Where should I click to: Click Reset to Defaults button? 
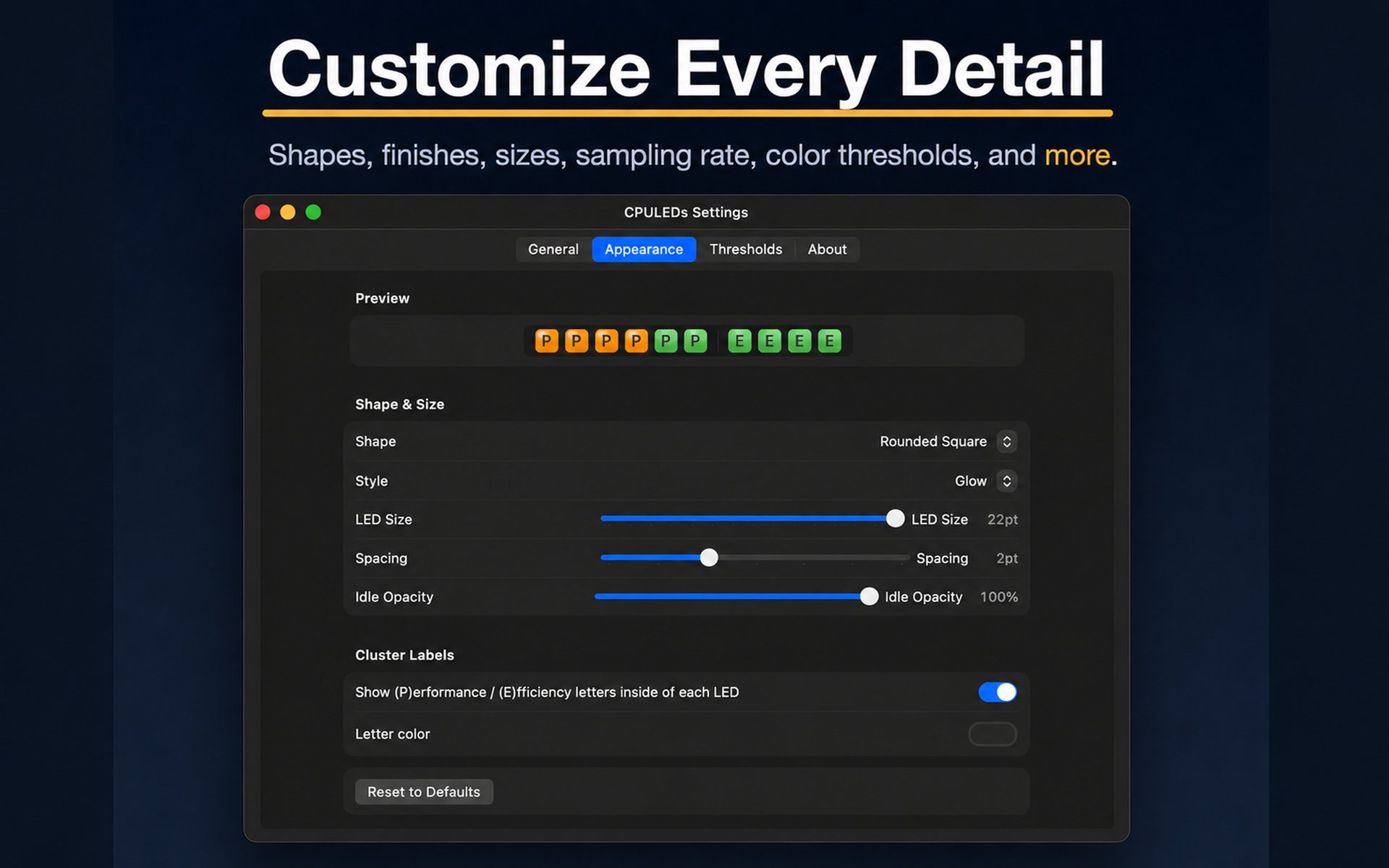pos(424,792)
